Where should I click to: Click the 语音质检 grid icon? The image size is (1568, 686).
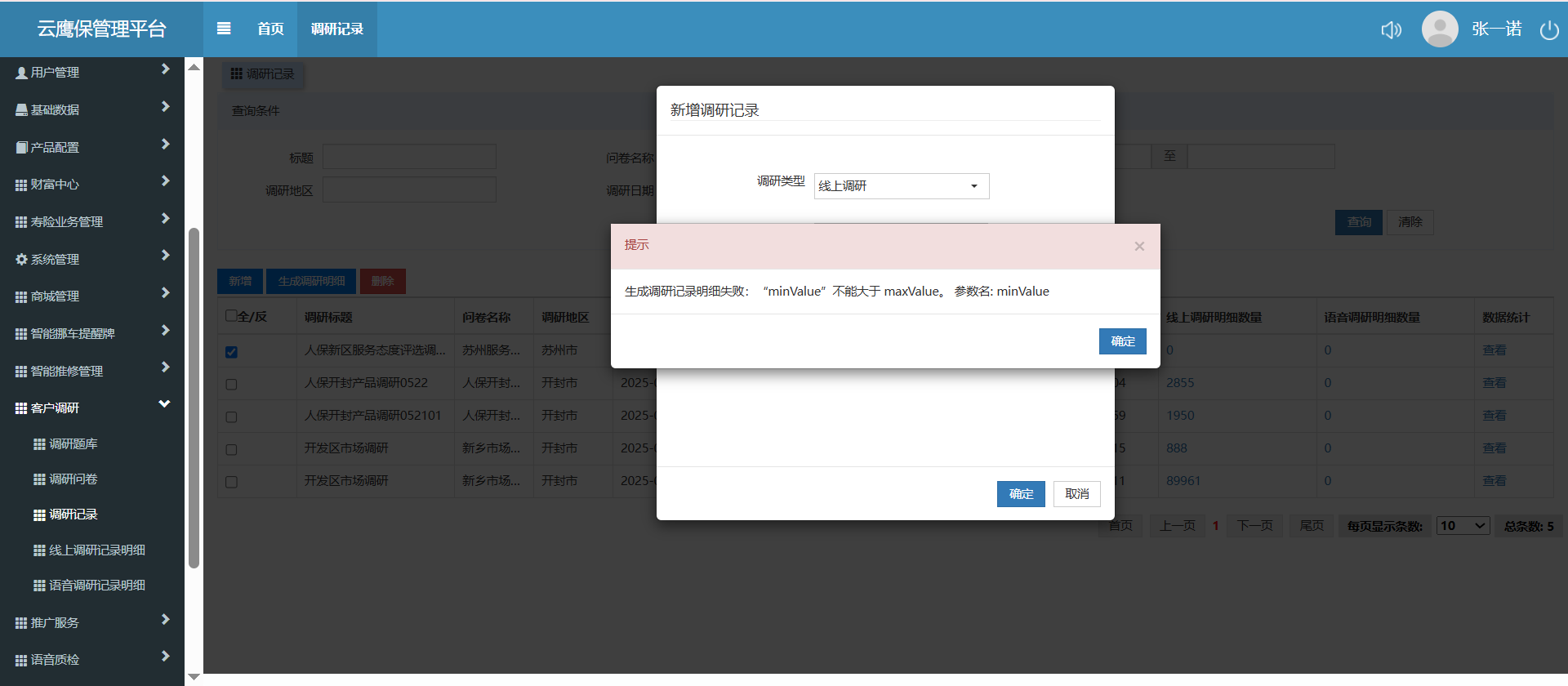pyautogui.click(x=21, y=660)
